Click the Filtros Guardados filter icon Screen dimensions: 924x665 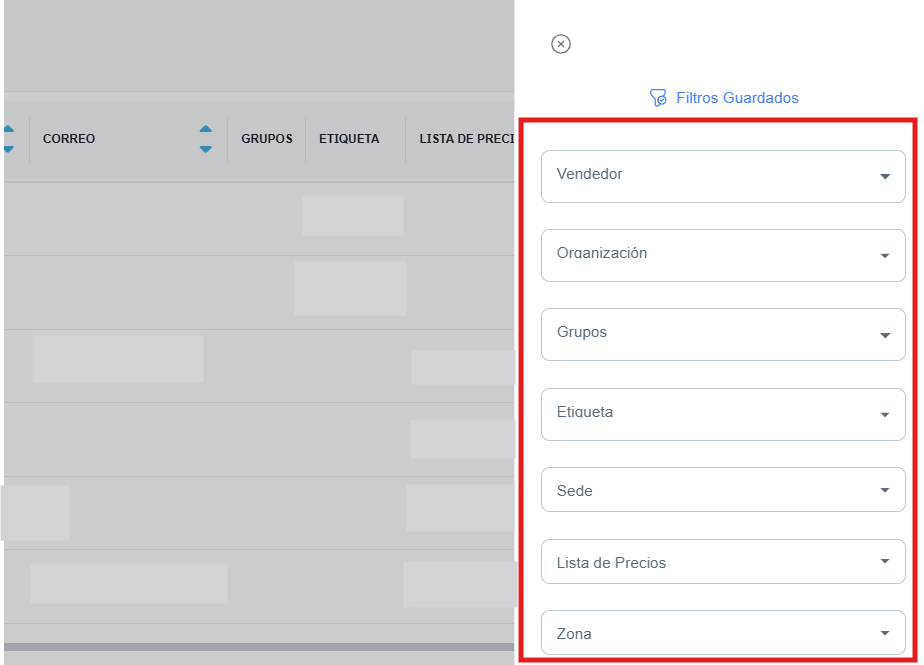(658, 98)
